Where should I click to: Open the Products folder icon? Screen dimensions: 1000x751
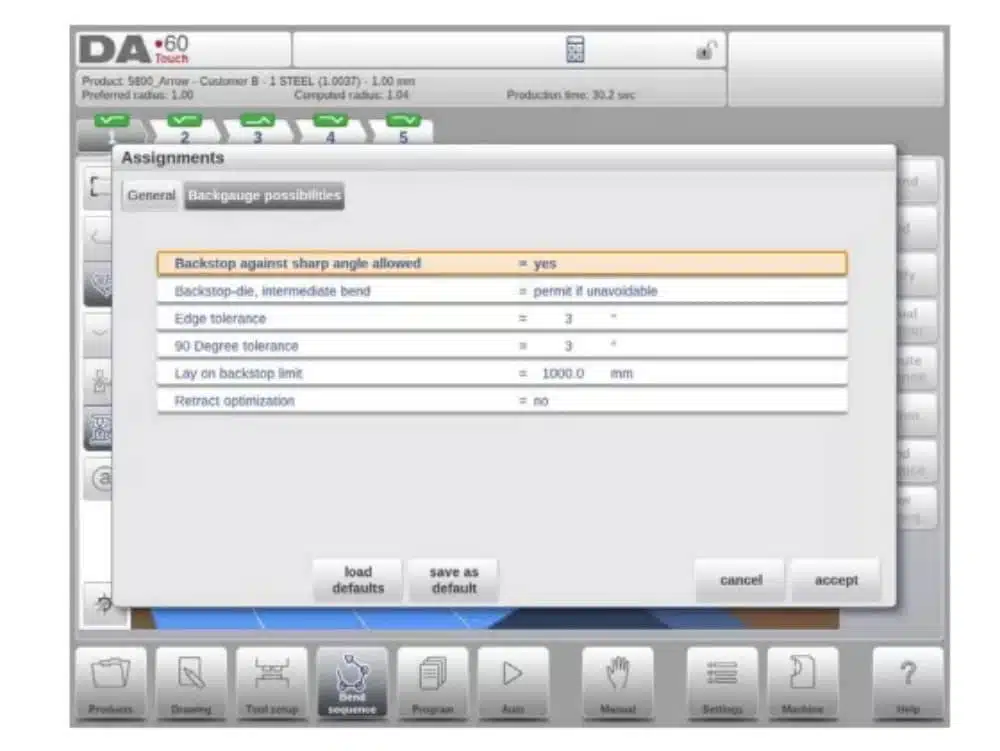pyautogui.click(x=111, y=684)
